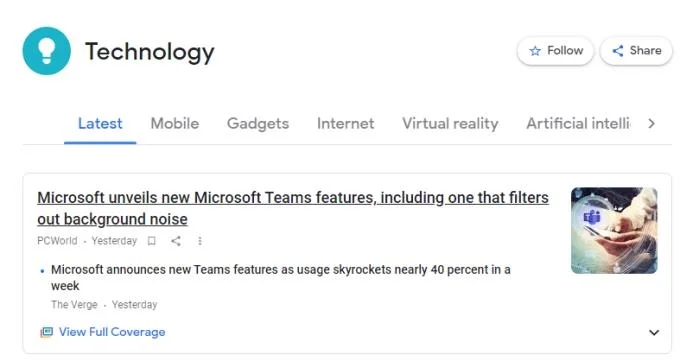This screenshot has width=680, height=361.
Task: Open the Artificial intelligence tab
Action: click(x=579, y=124)
